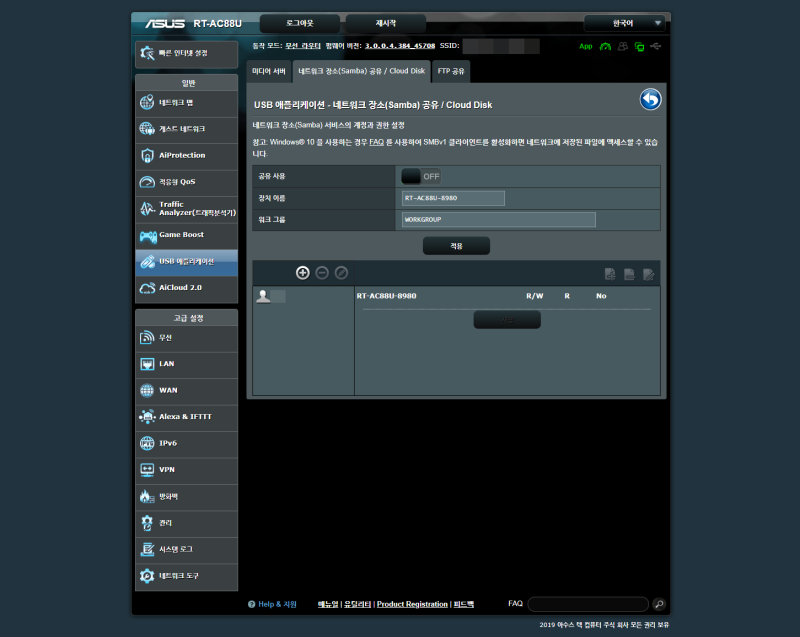The height and width of the screenshot is (637, 800).
Task: Open firmware version 3.0.0.4.384_45708 link
Action: pyautogui.click(x=400, y=46)
